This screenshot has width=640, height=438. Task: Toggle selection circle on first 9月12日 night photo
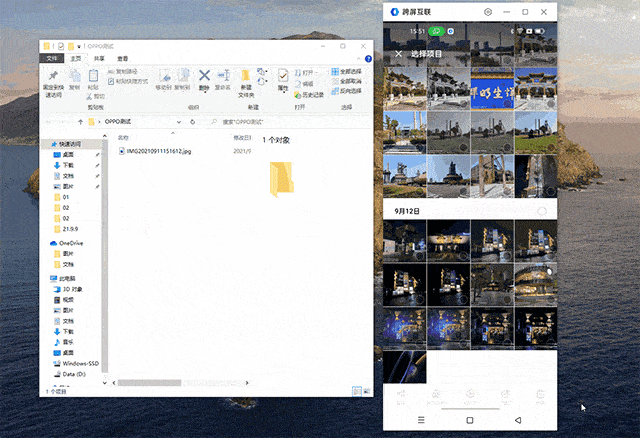pos(419,256)
